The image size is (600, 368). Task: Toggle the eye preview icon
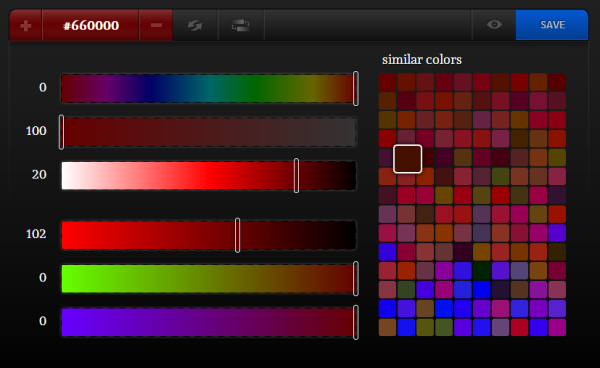[494, 25]
